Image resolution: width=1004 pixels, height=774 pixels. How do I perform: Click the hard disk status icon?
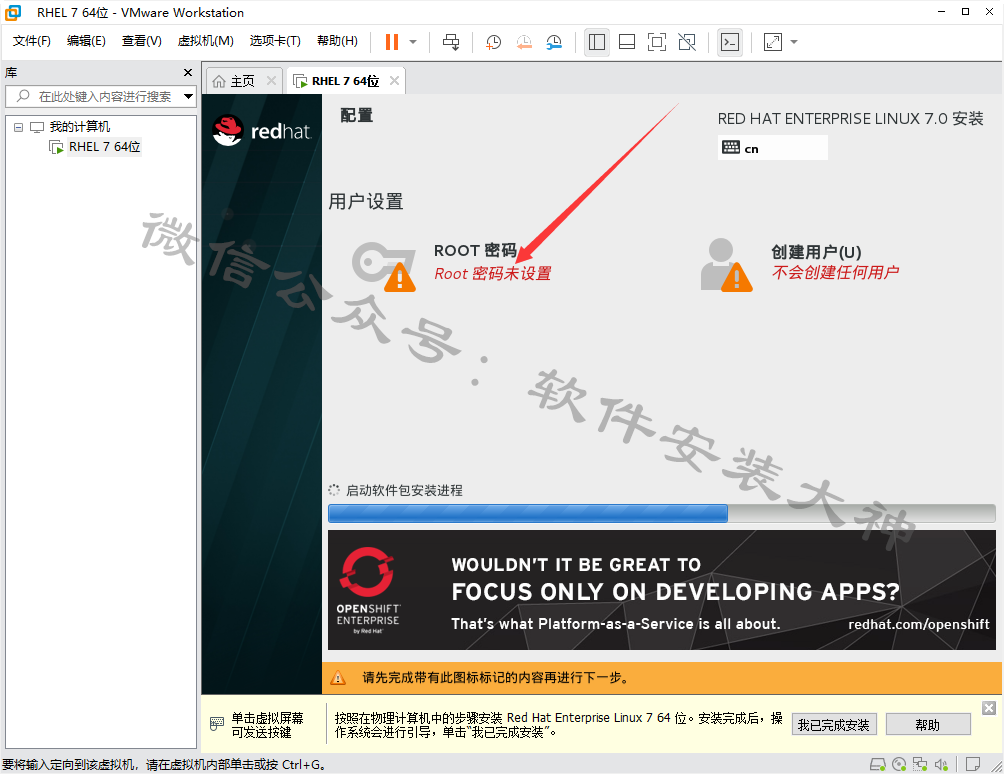[877, 764]
